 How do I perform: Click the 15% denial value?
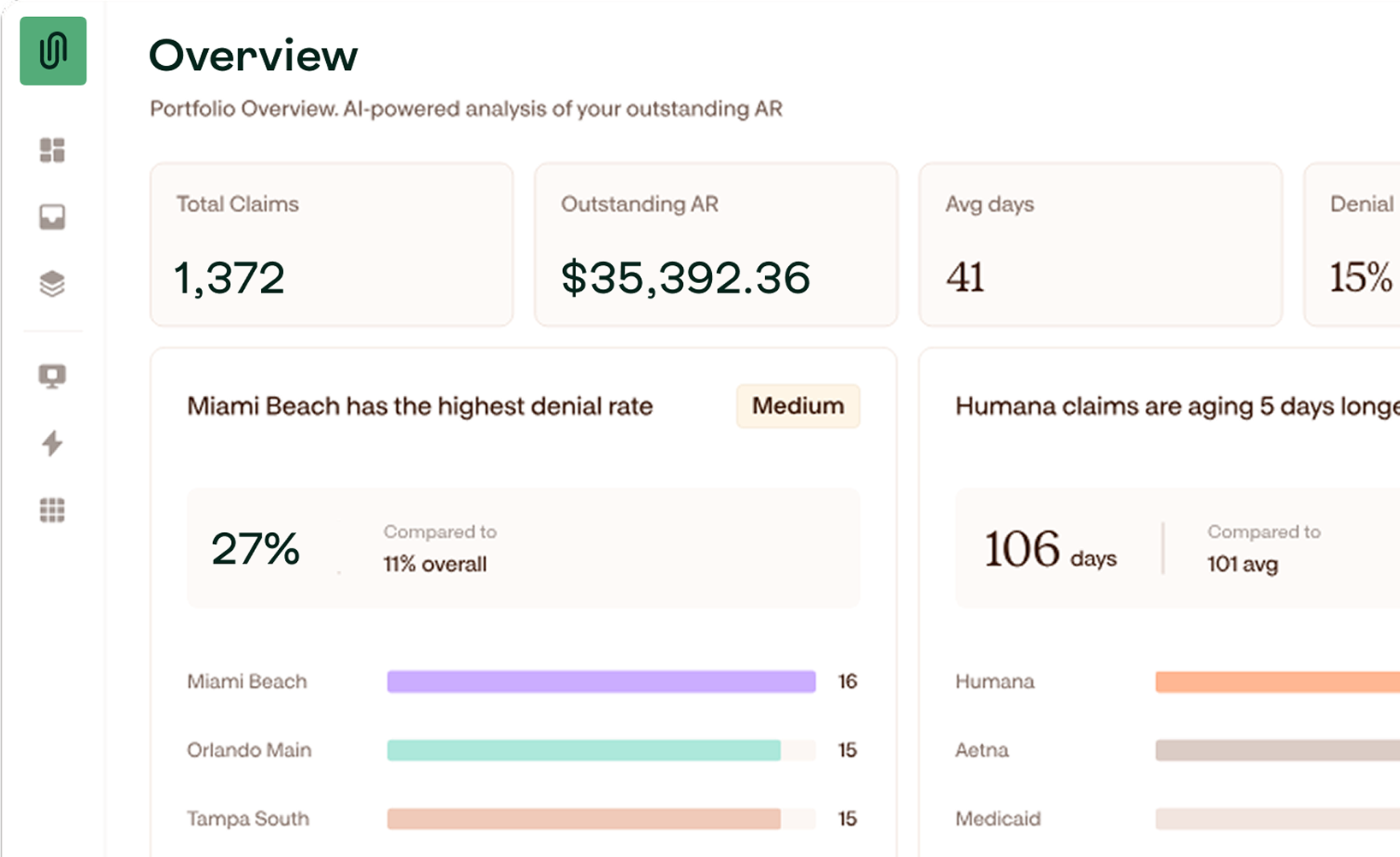[1361, 278]
